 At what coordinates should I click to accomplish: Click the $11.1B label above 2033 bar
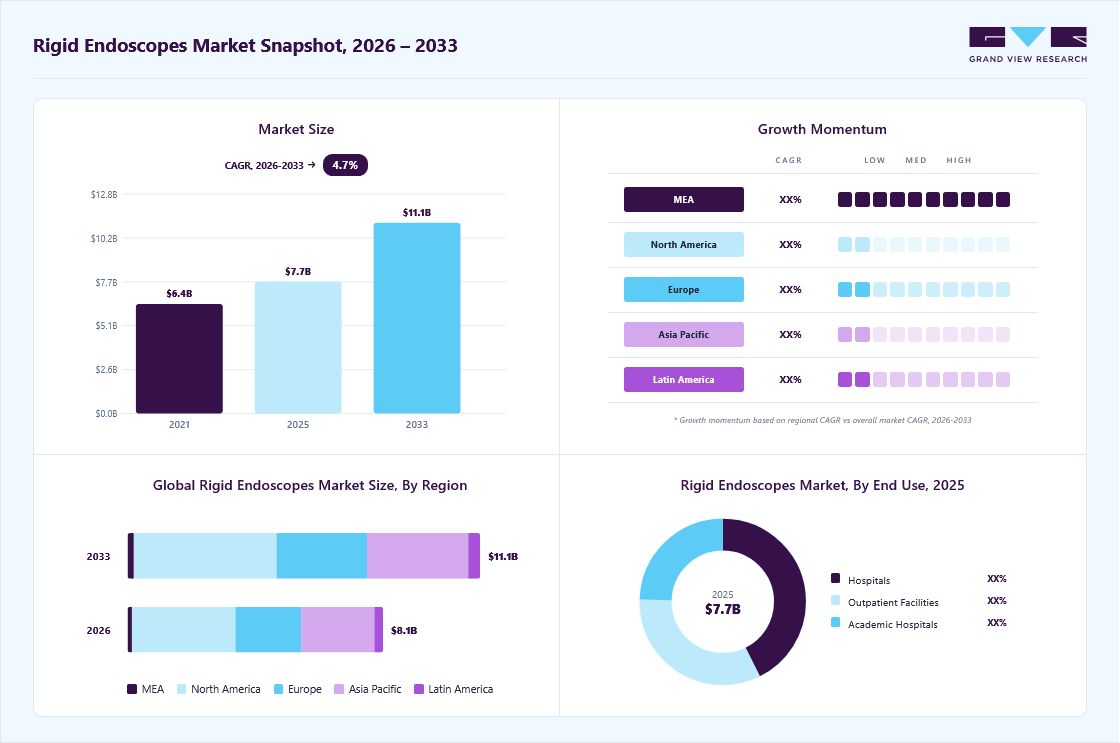click(x=417, y=213)
